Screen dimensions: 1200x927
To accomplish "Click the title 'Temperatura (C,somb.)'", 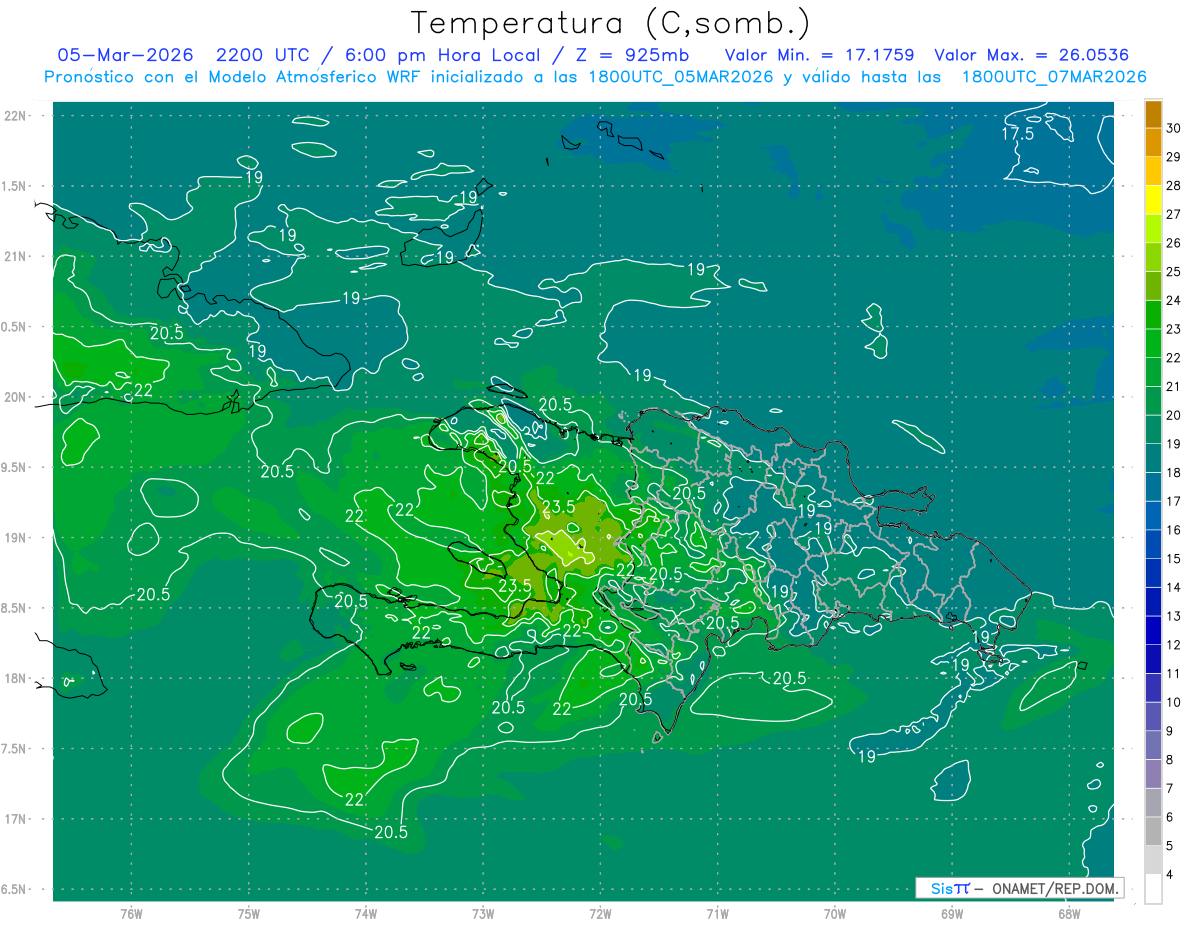I will 610,23.
